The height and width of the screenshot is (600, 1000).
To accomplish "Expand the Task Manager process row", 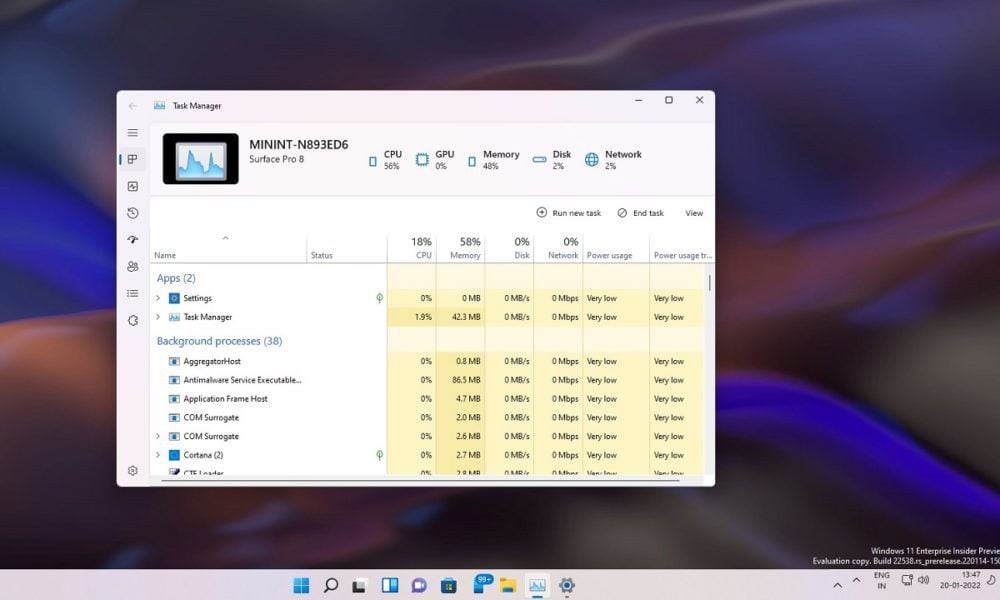I will [x=156, y=317].
